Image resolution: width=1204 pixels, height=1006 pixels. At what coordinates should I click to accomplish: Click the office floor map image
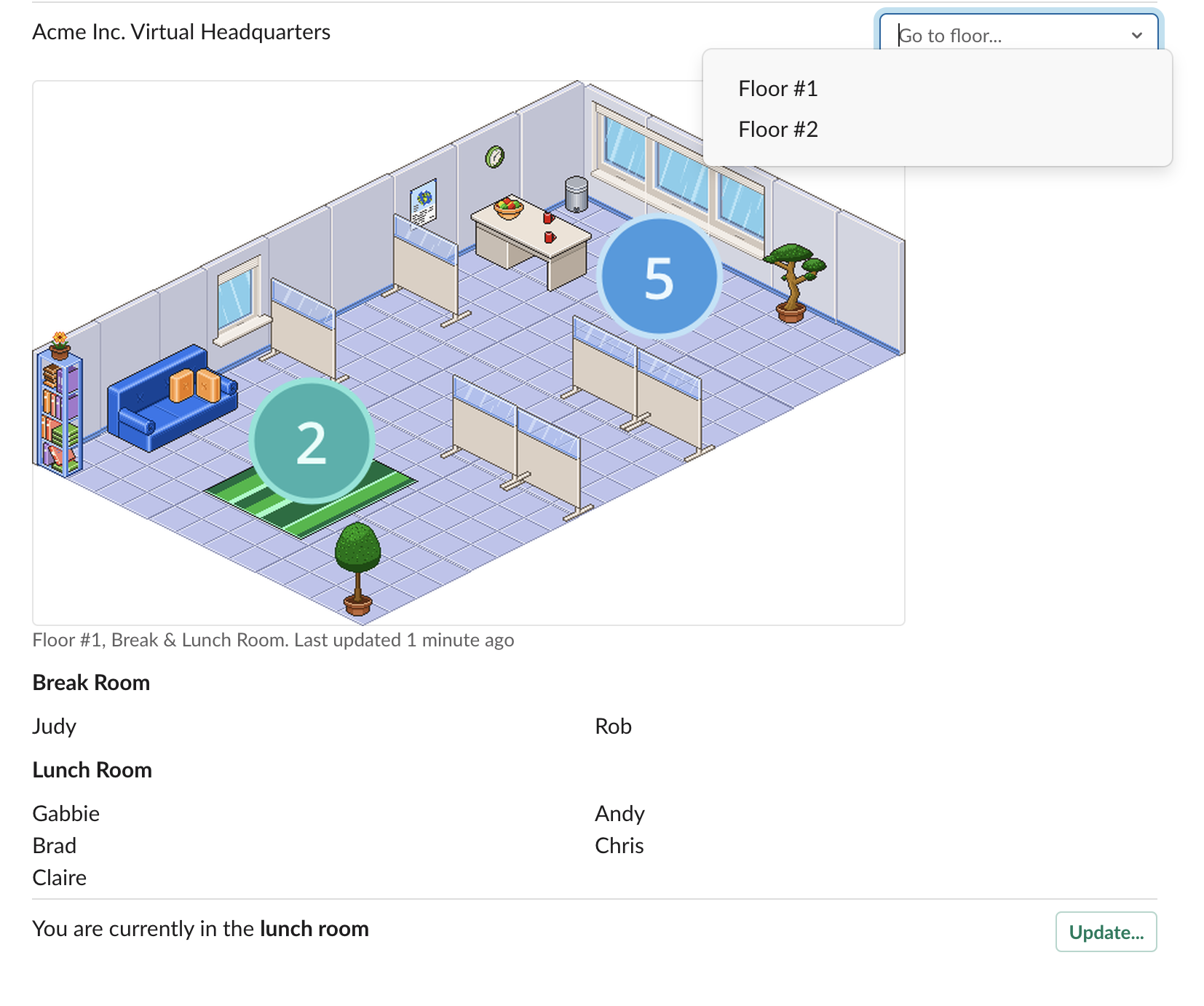point(469,353)
